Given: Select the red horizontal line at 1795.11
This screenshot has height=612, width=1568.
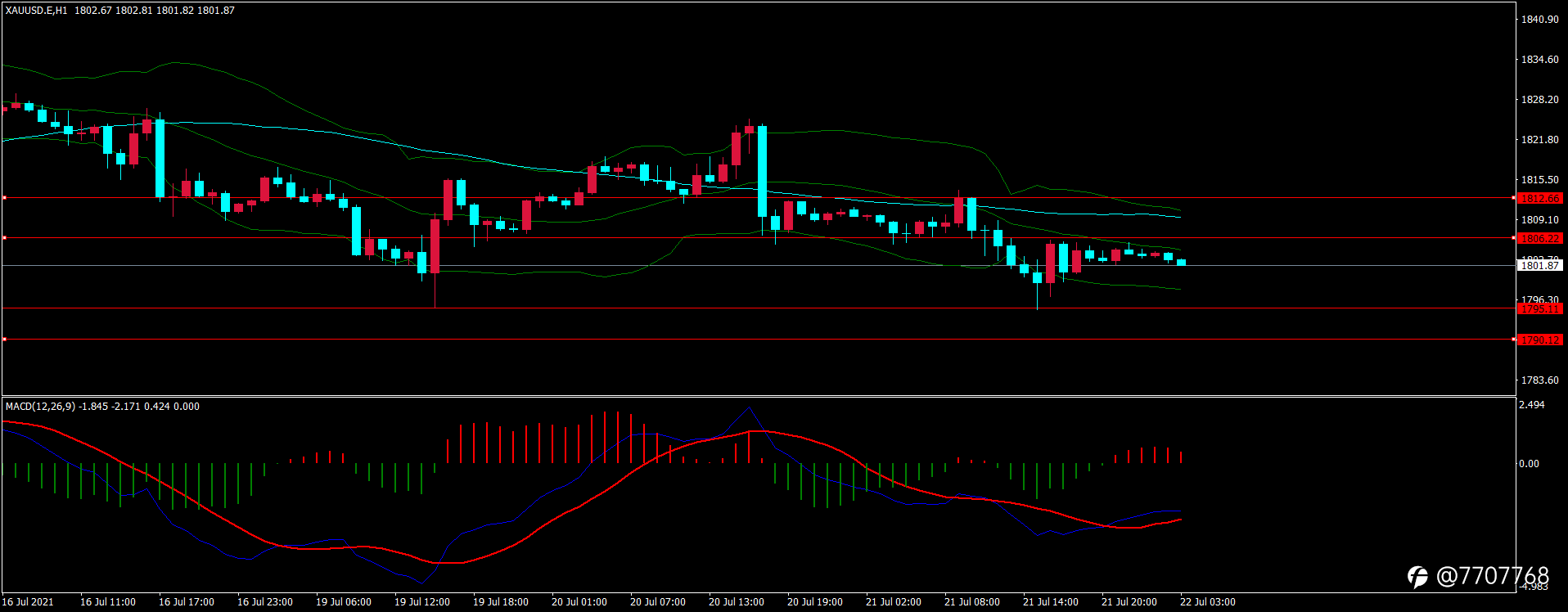Looking at the screenshot, I should coord(759,308).
